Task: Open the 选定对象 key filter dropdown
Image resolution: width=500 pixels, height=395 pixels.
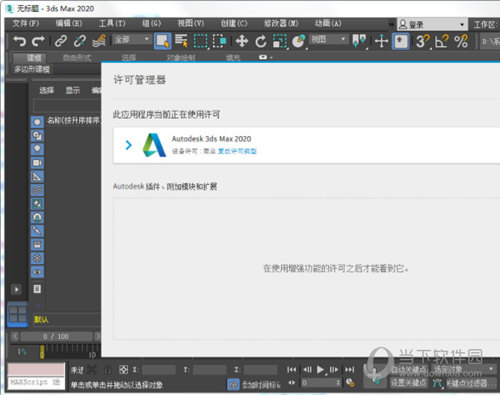Action: pos(463,369)
